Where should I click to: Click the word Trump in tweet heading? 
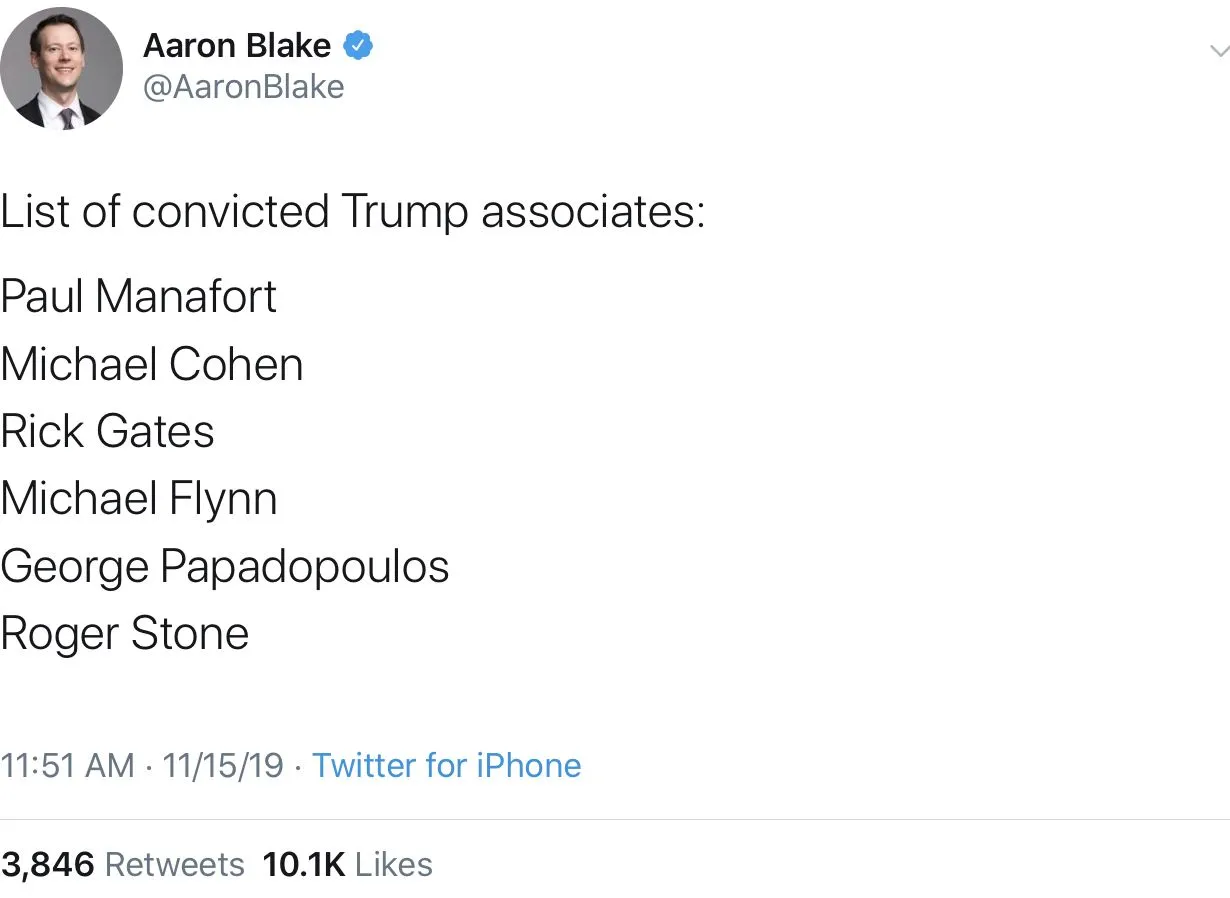tap(404, 212)
